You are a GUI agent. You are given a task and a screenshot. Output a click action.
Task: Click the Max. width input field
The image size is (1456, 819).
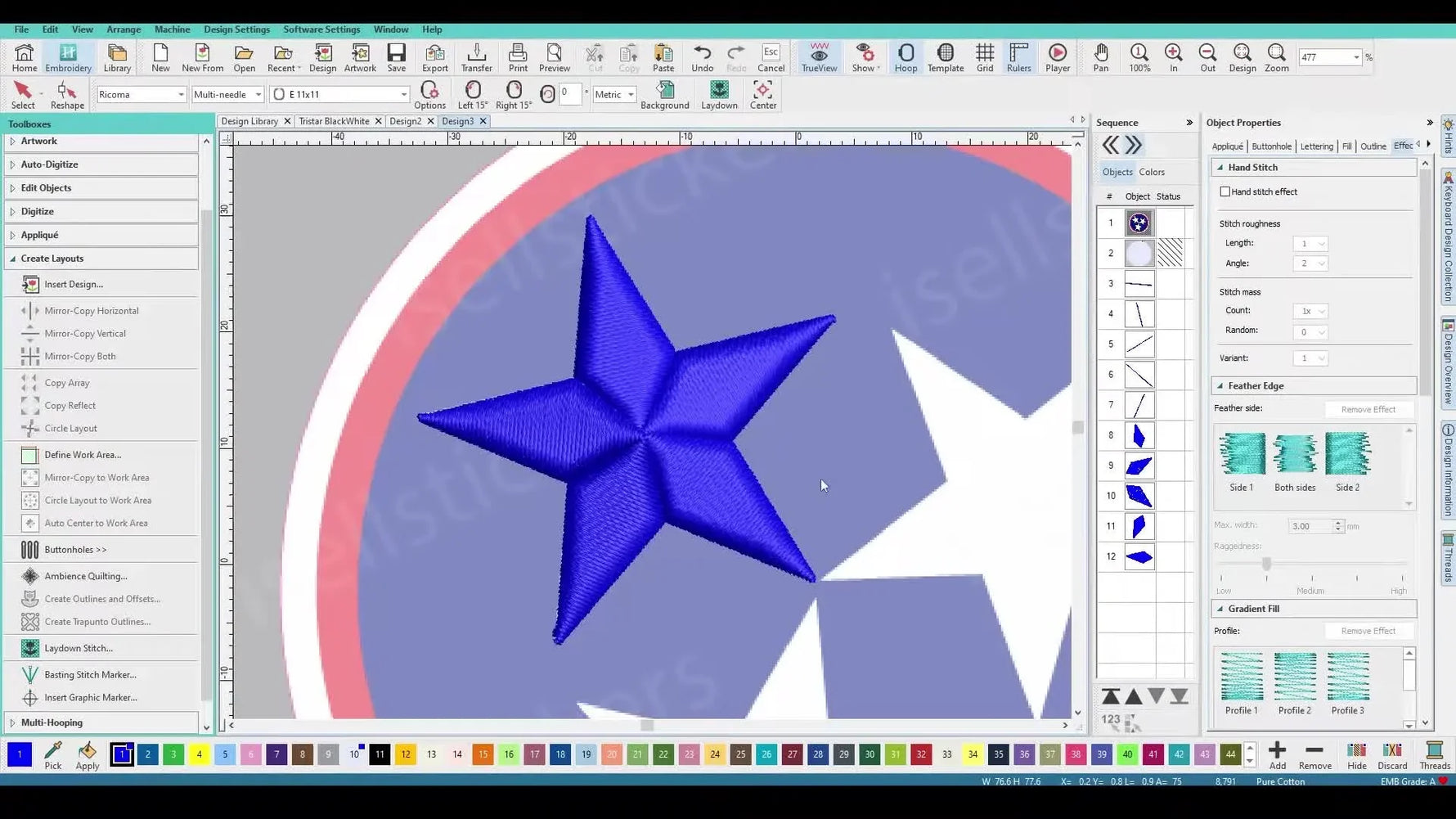1310,526
